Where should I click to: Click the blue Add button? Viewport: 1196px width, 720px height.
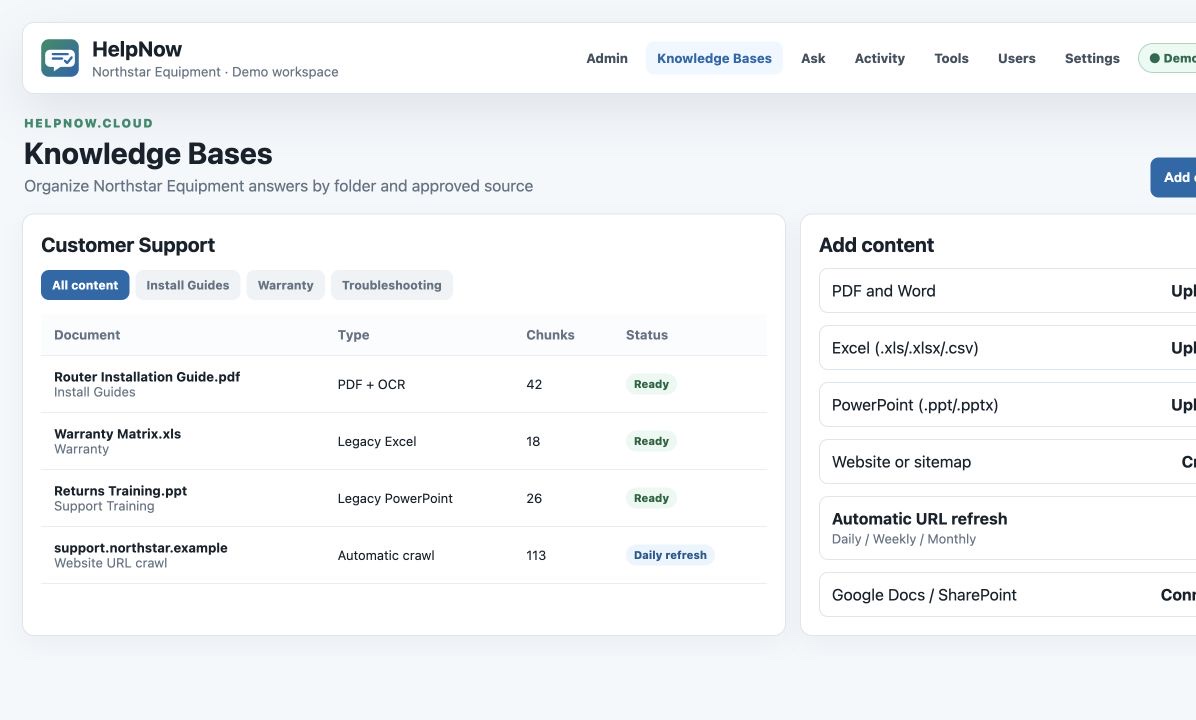pos(1173,177)
